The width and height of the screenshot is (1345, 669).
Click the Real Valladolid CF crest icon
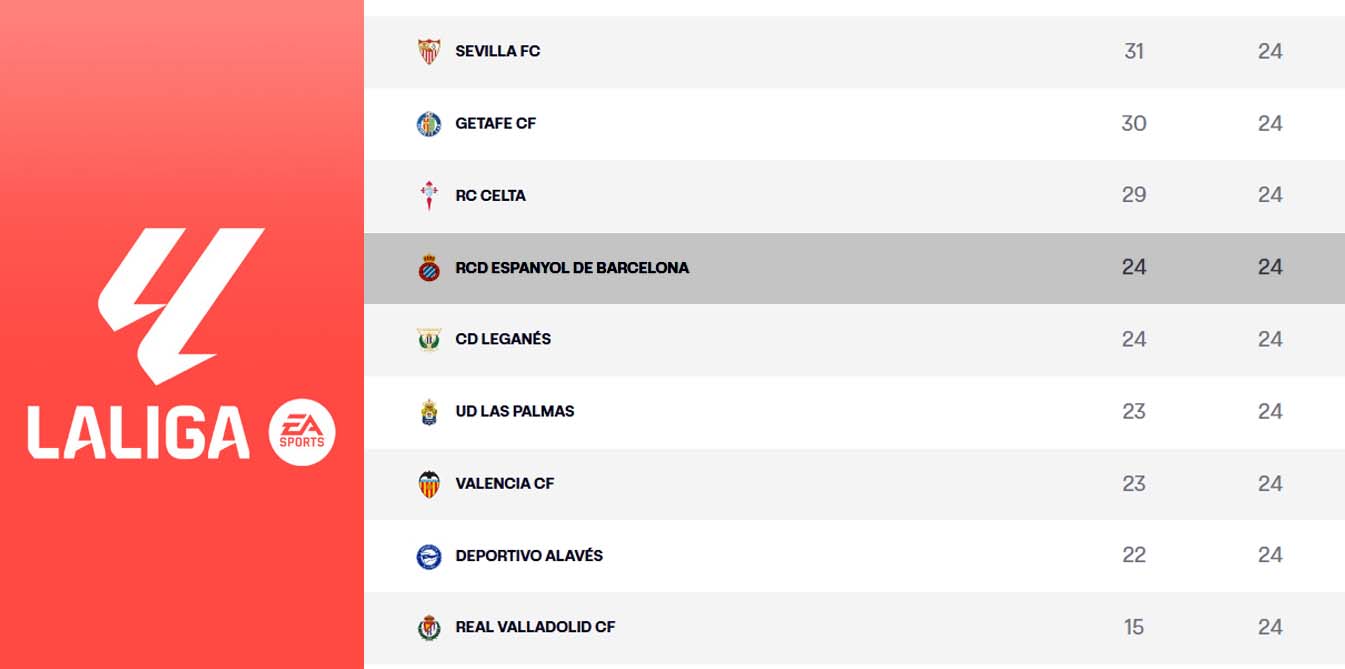click(x=429, y=627)
